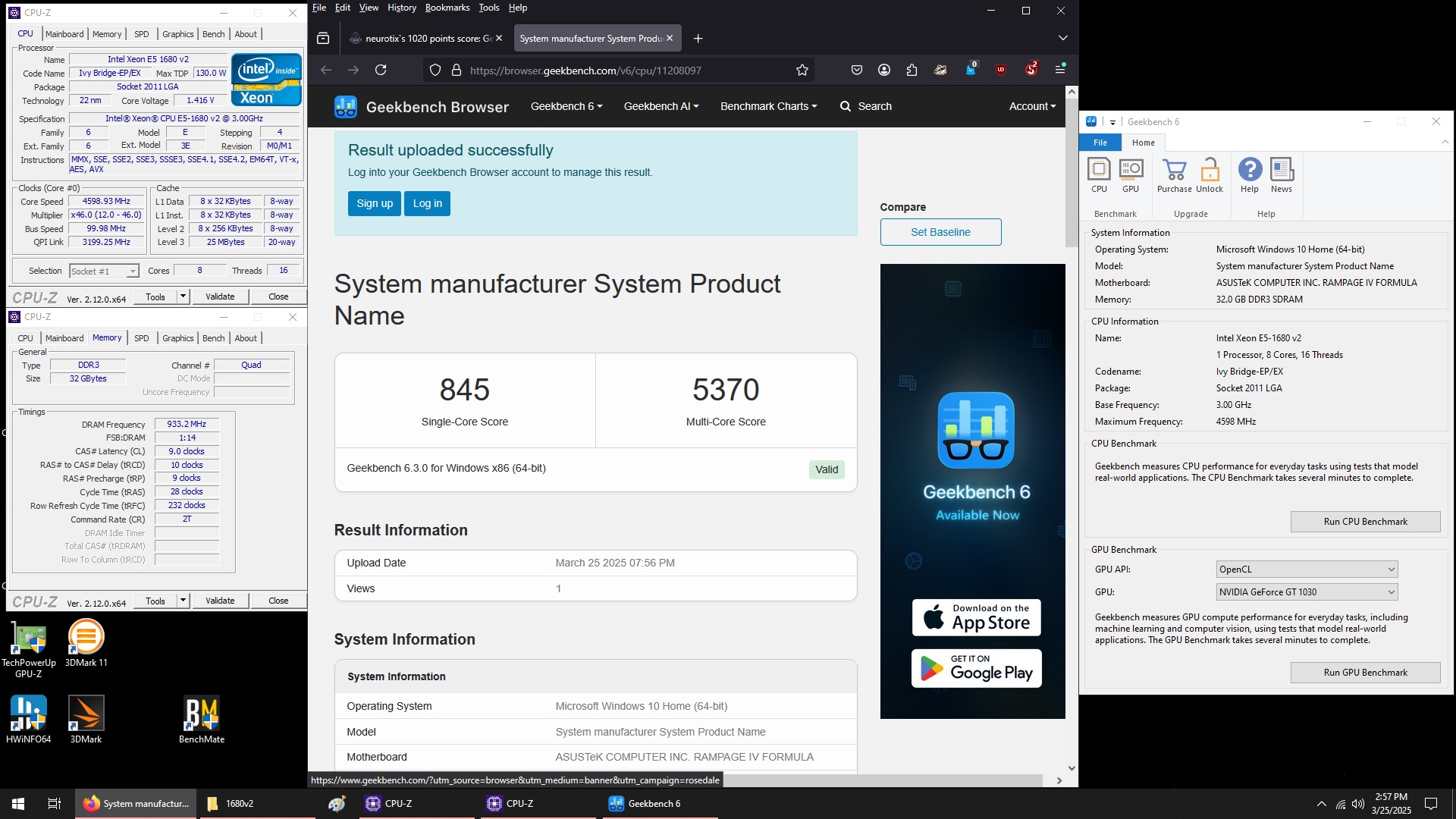Screen dimensions: 1456x819
Task: Open the Windows notification center icon
Action: pos(1431,804)
